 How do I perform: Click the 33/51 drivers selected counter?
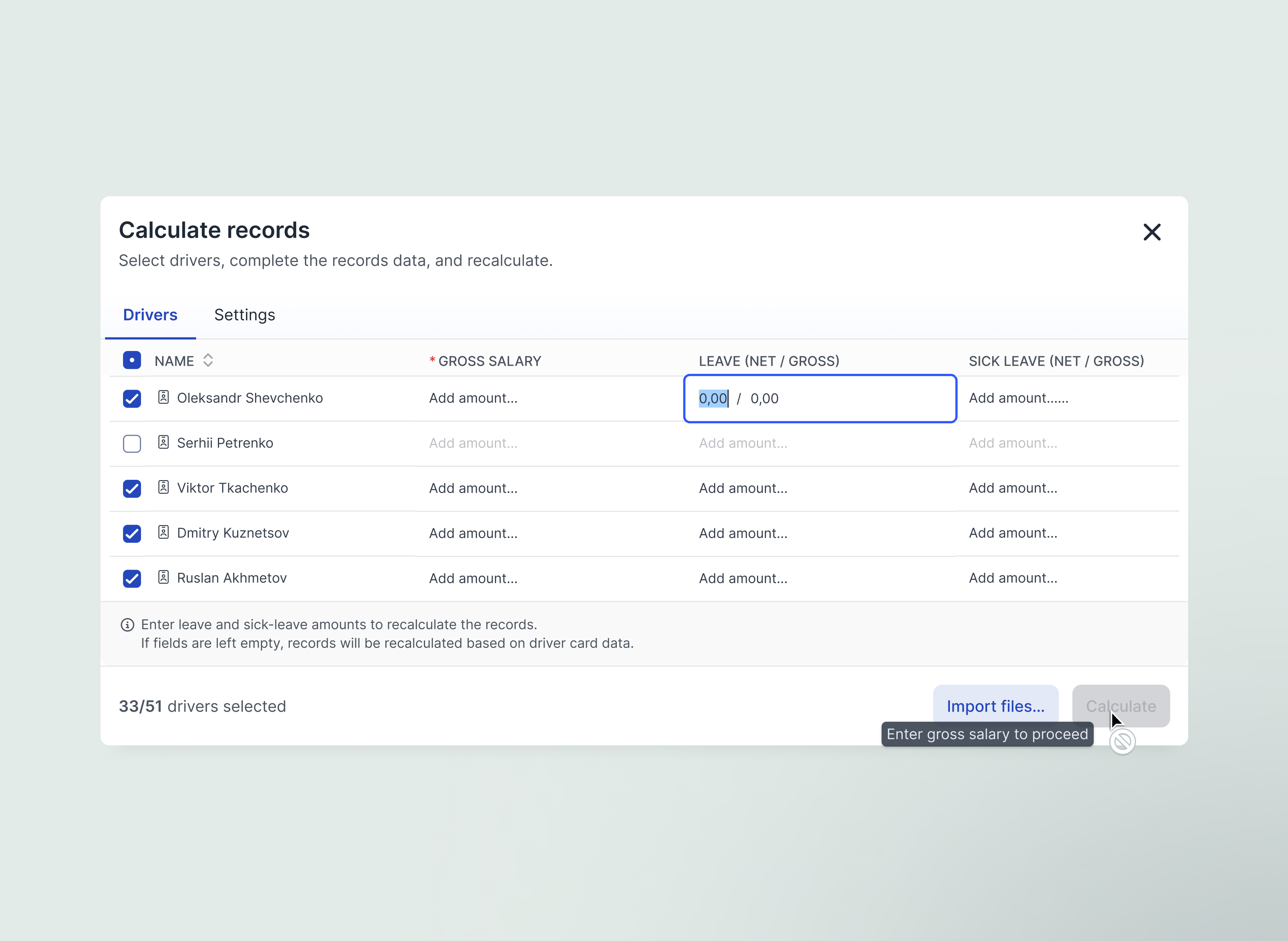click(x=202, y=706)
